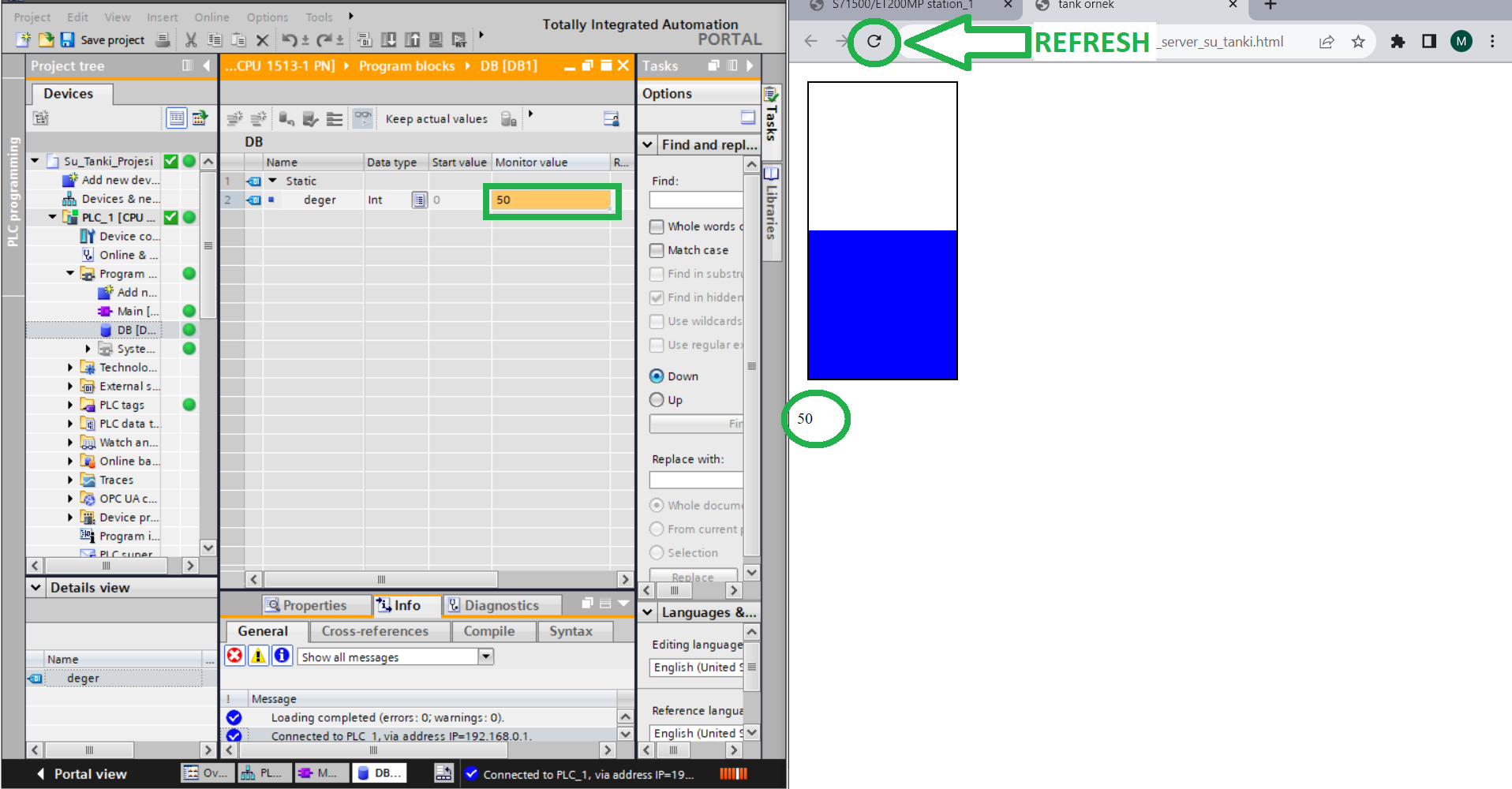1512x789 pixels.
Task: Expand the Technology objects tree node
Action: pyautogui.click(x=70, y=368)
